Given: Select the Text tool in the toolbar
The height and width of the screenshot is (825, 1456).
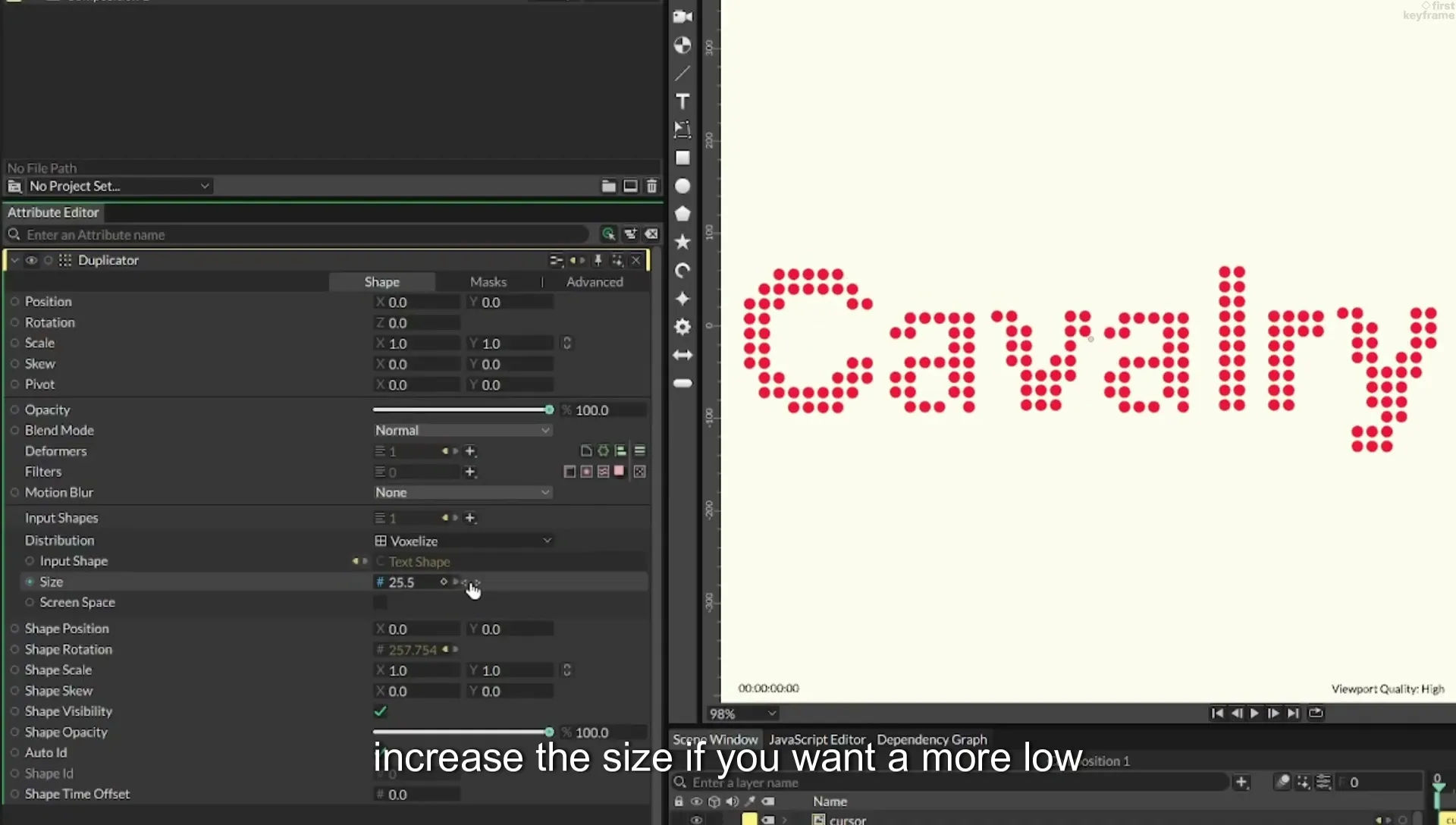Looking at the screenshot, I should tap(682, 101).
